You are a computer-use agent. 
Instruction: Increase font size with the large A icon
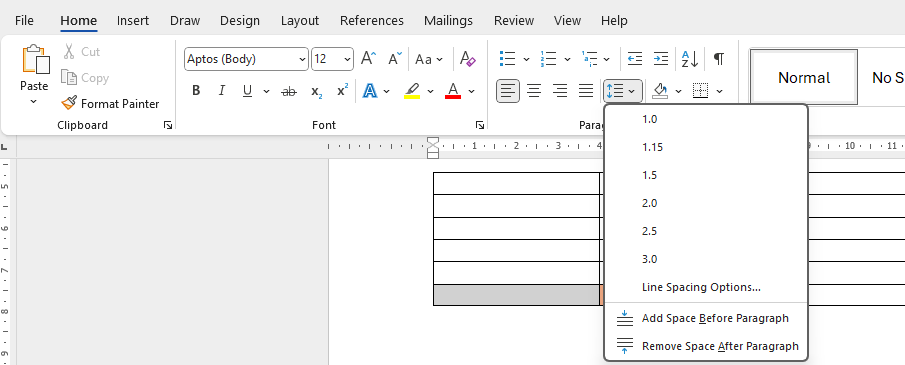[368, 59]
